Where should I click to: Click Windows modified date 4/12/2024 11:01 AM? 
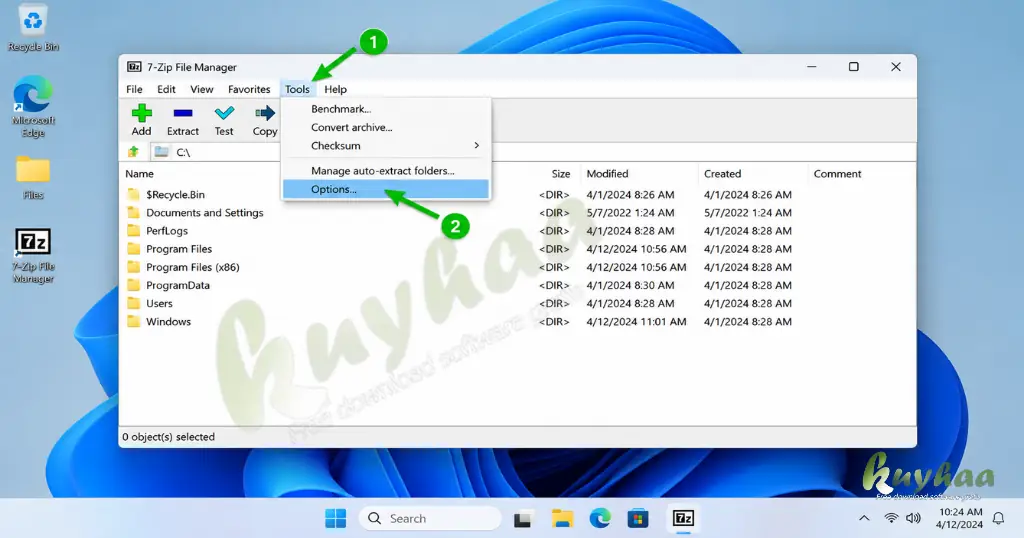[x=636, y=321]
